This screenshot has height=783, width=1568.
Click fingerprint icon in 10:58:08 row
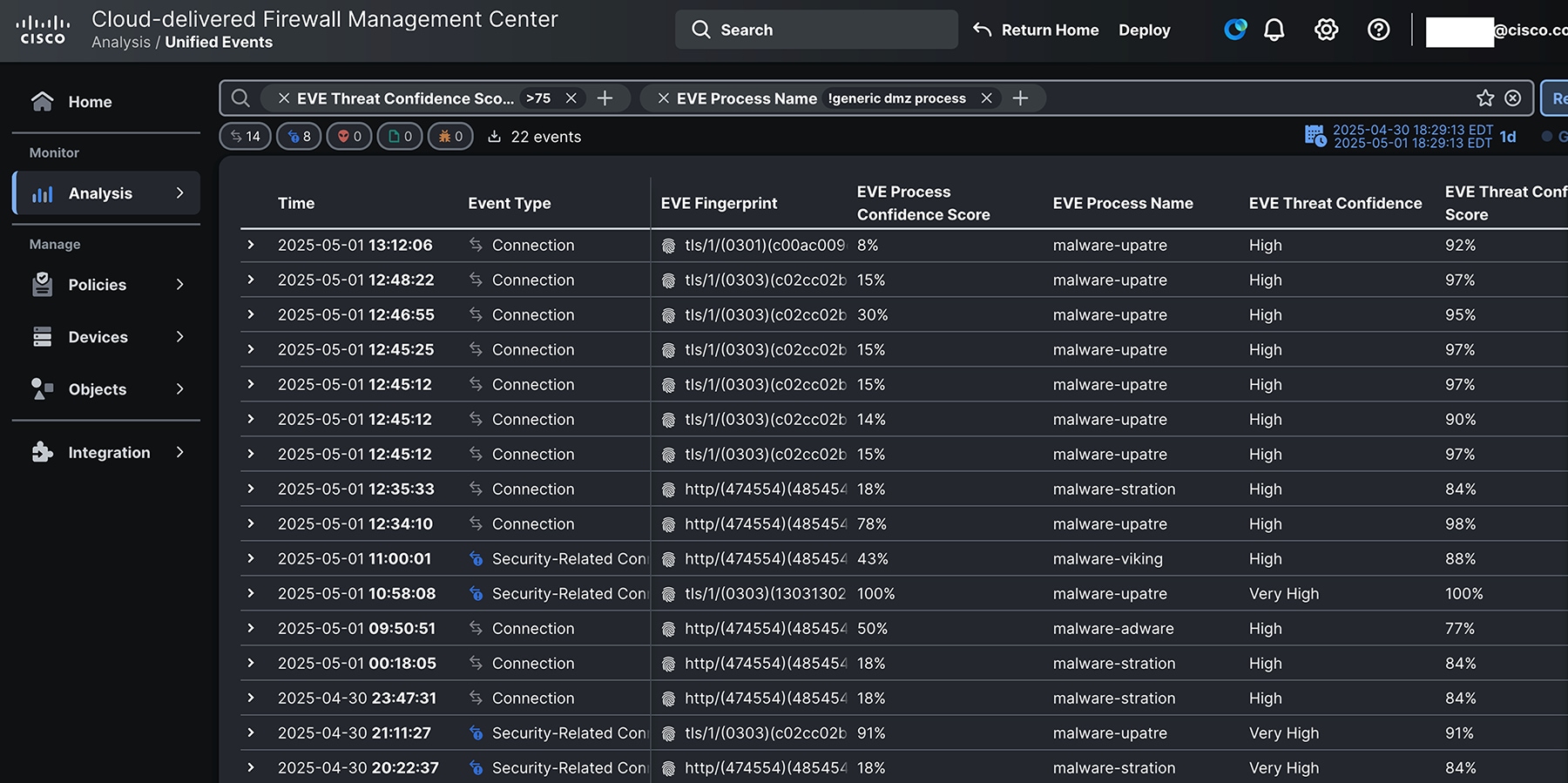pyautogui.click(x=668, y=594)
